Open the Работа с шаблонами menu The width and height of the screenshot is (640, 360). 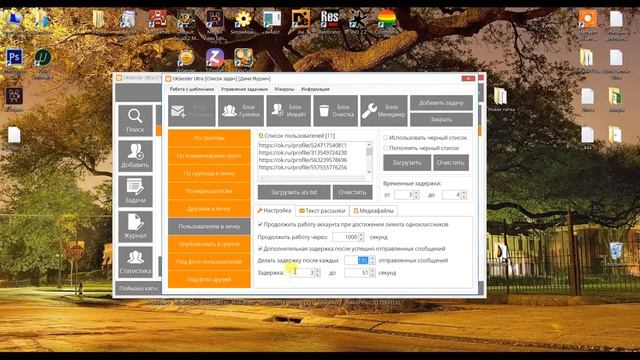click(x=191, y=89)
